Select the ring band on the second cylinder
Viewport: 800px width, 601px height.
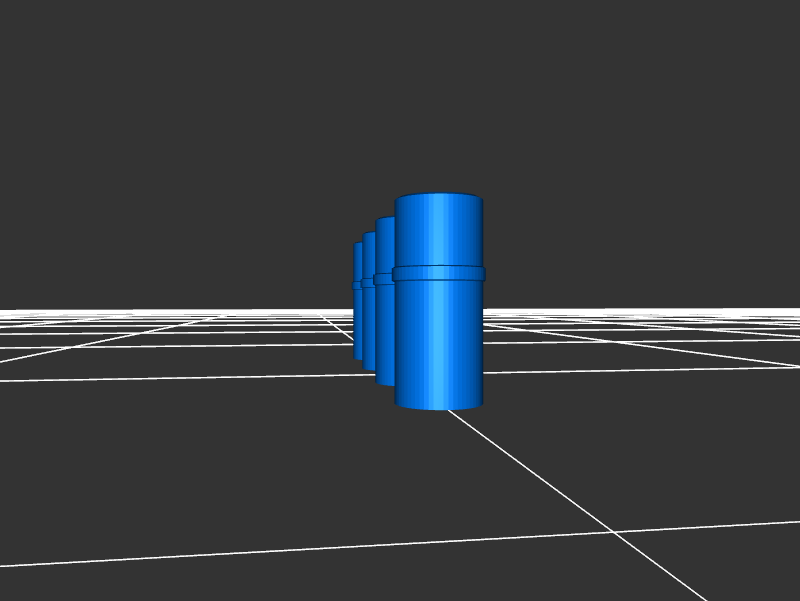click(x=383, y=279)
